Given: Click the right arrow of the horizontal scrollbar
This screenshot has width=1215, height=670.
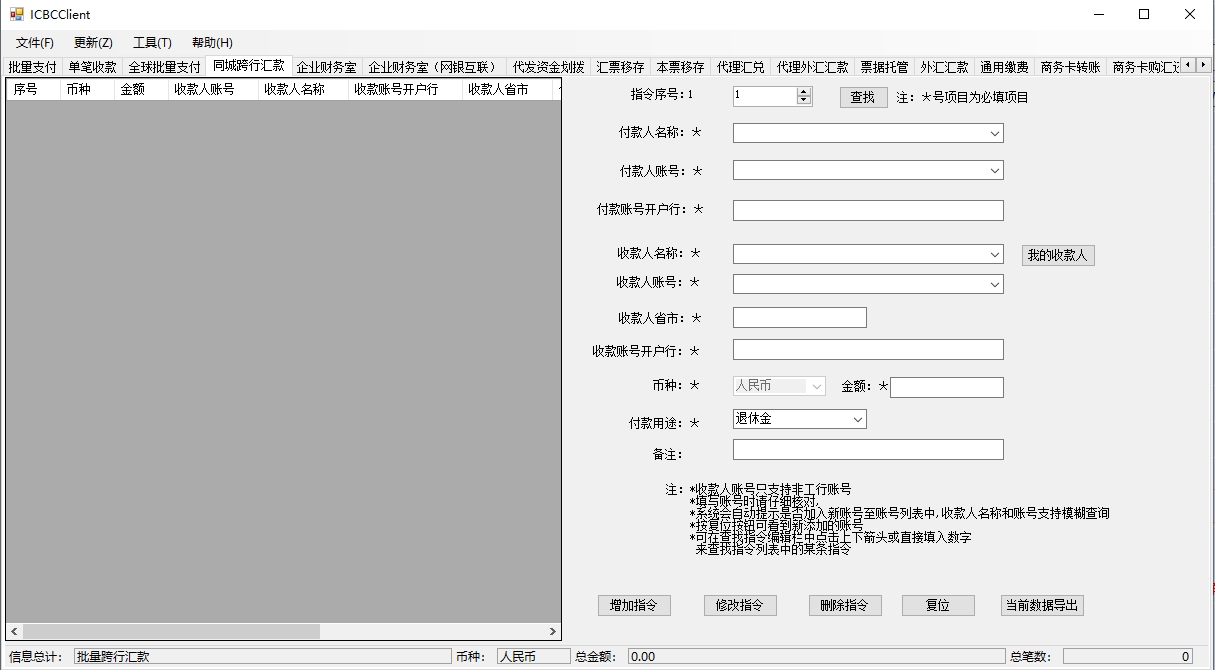Looking at the screenshot, I should 552,632.
